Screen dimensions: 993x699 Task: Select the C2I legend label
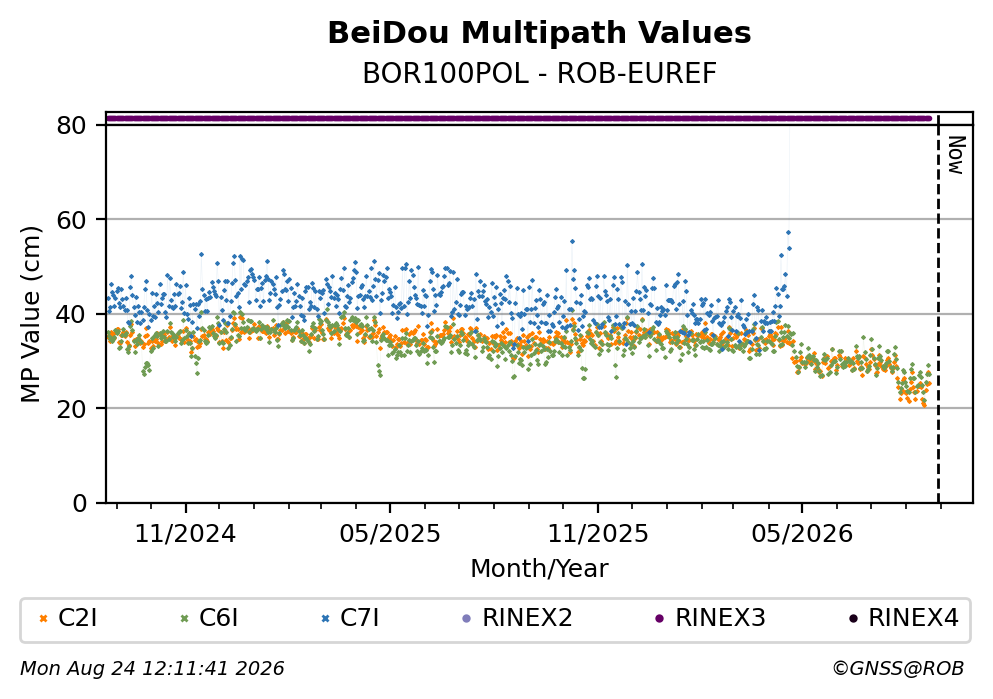pos(77,618)
